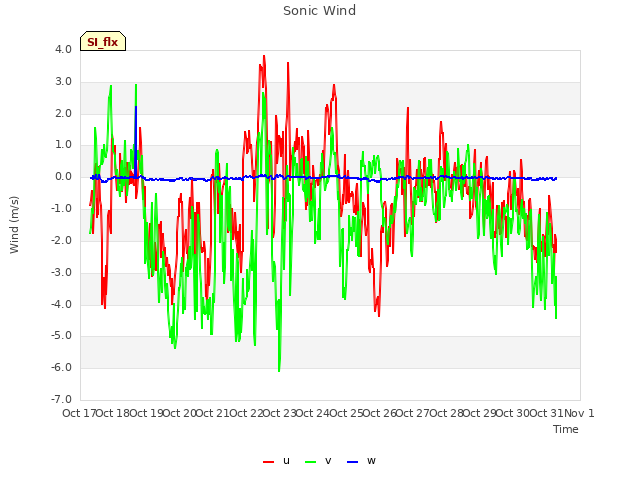Click the Oct 26 x-axis tick label
The height and width of the screenshot is (480, 640).
point(380,413)
